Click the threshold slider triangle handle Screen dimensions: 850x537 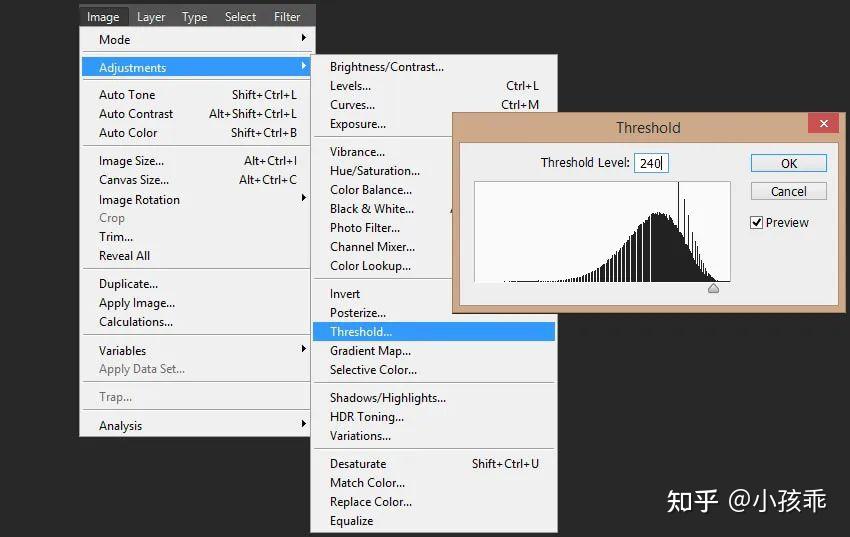tap(713, 288)
